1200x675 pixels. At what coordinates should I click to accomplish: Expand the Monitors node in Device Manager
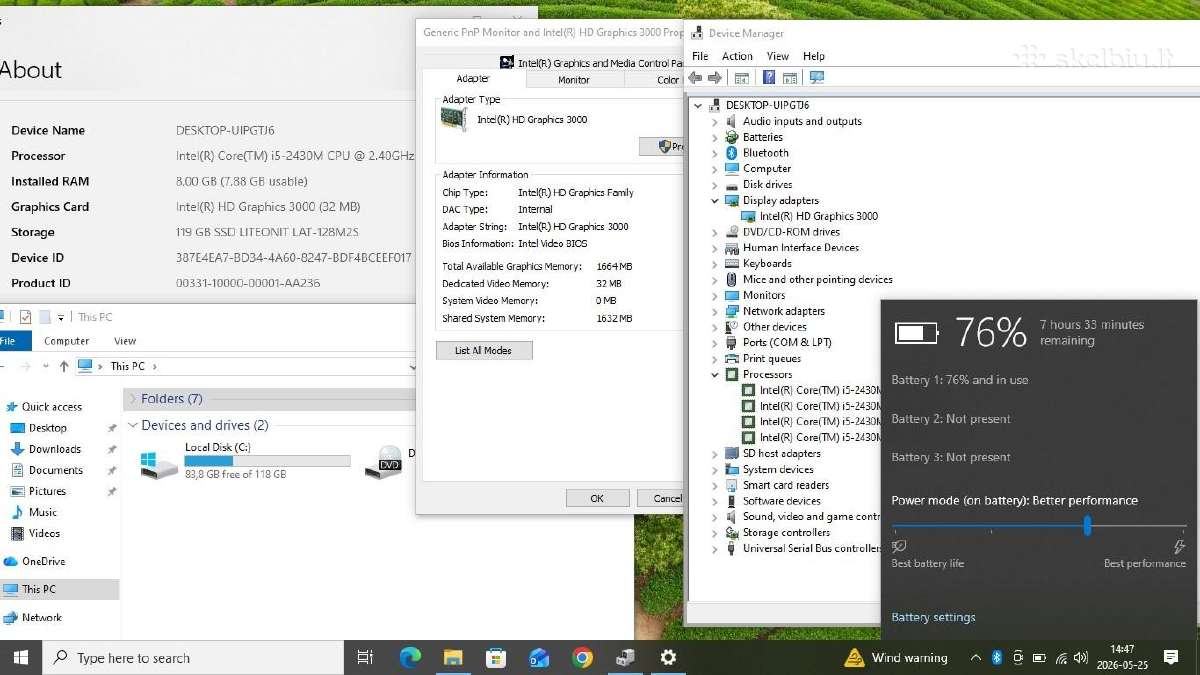coord(715,295)
